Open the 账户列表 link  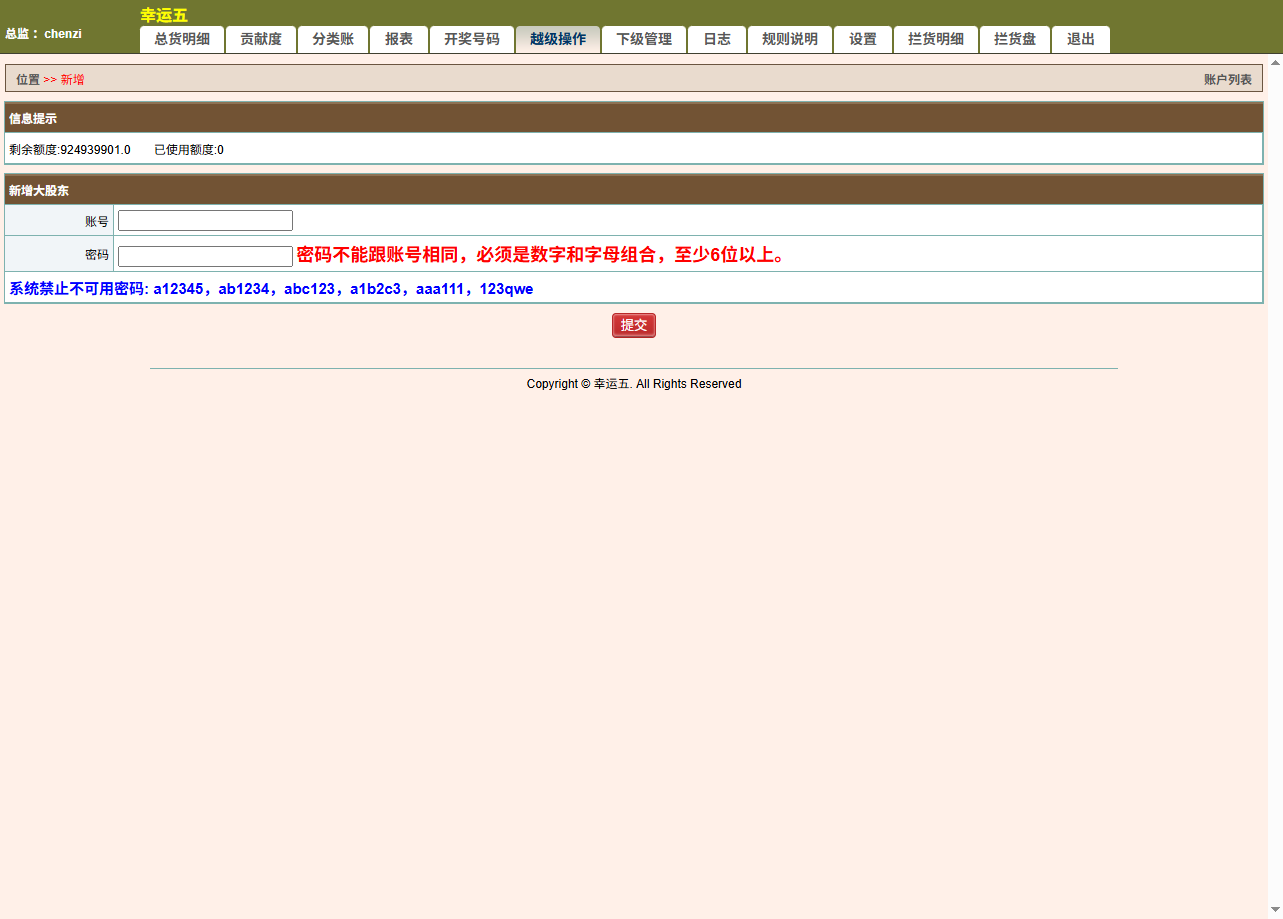[1227, 80]
